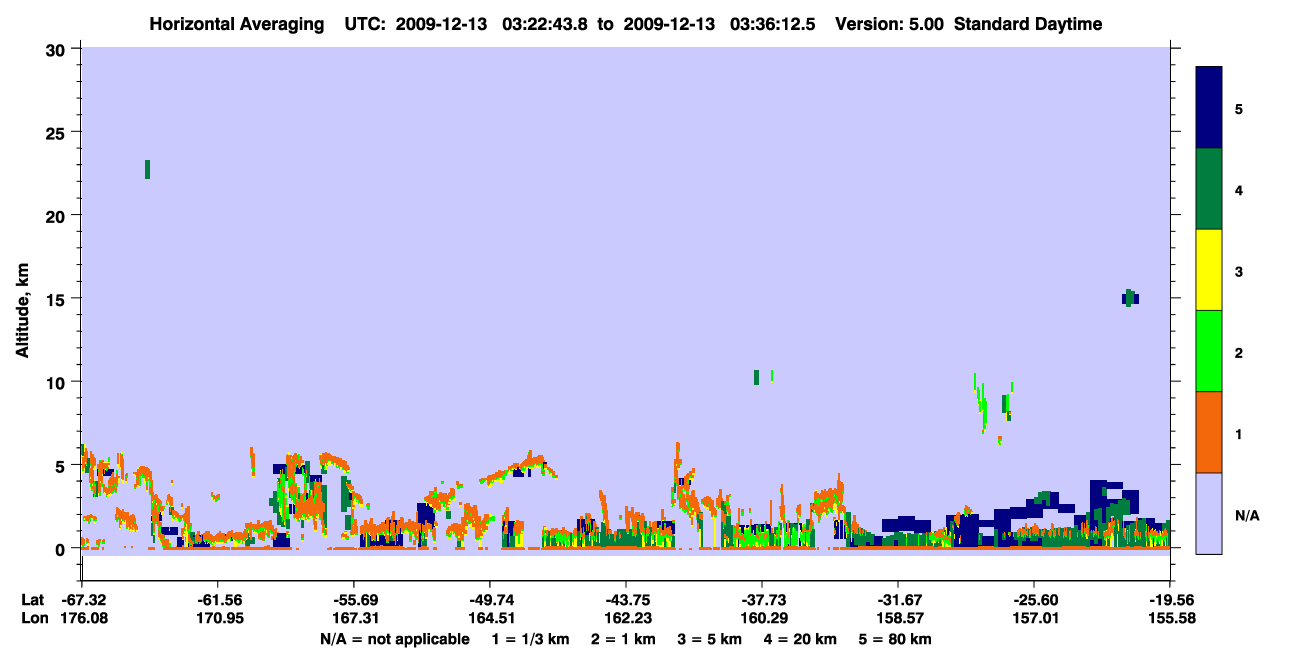Click the longitude value 158.57
Viewport: 1300px width, 667px height.
coord(898,619)
